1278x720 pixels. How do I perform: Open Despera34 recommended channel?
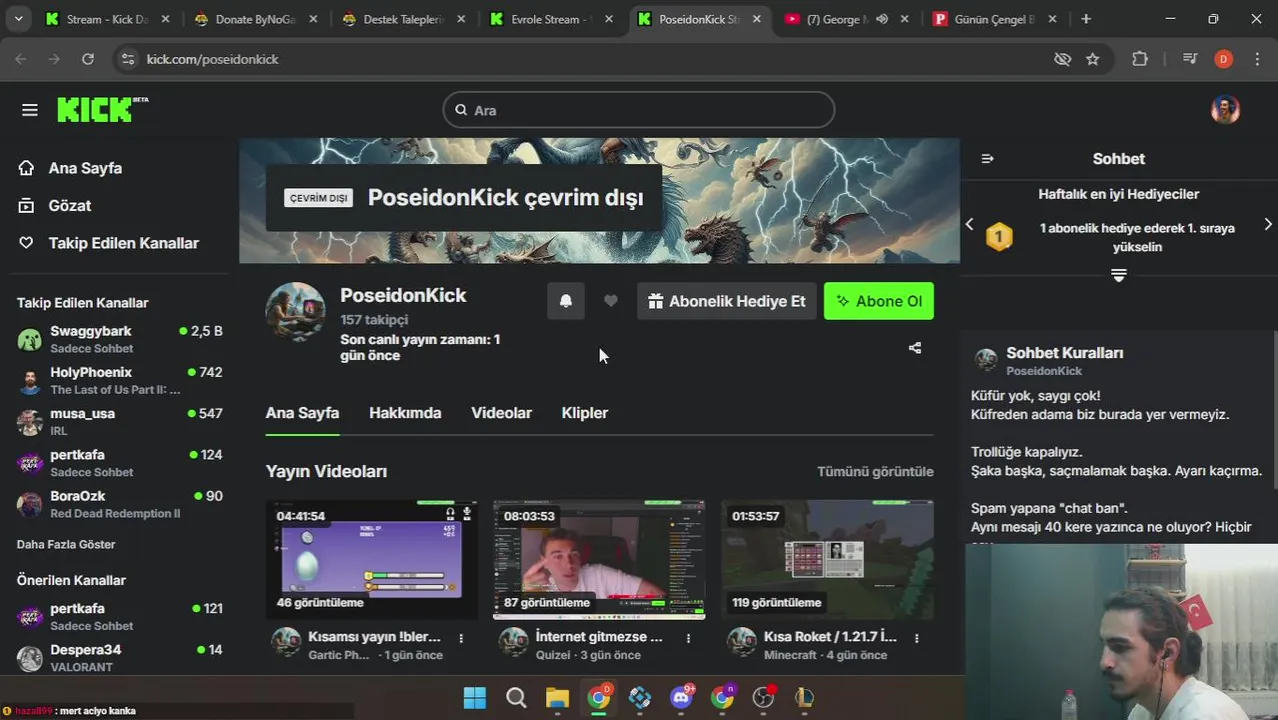[119, 658]
